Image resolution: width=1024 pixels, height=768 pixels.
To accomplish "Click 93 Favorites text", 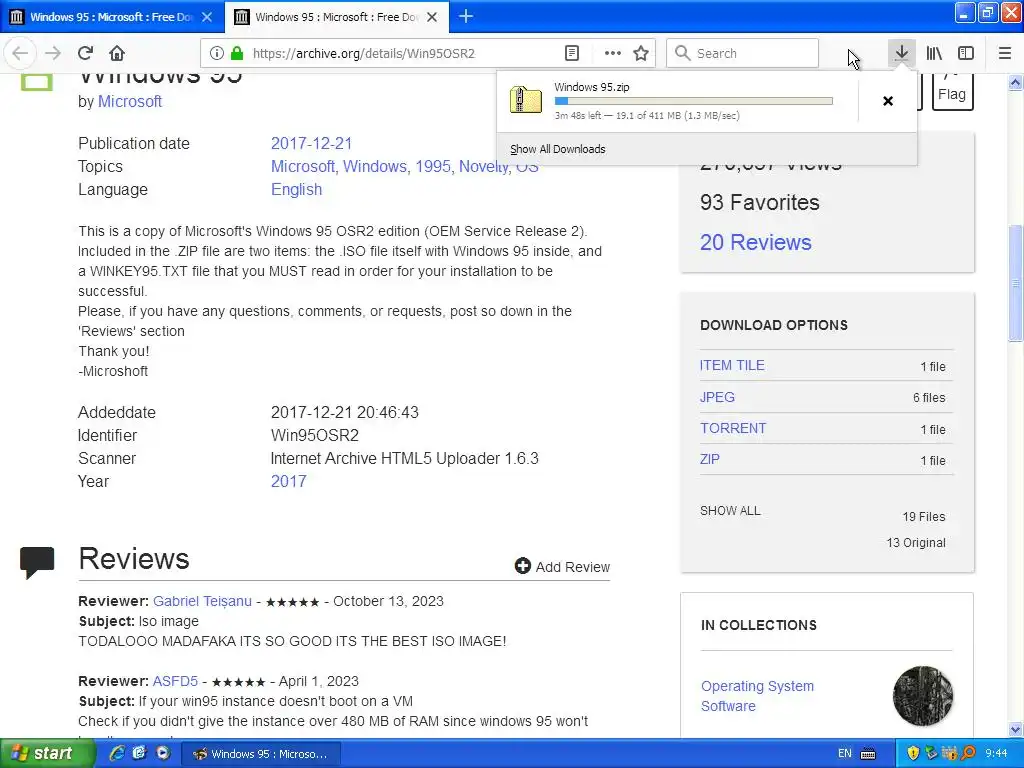I will [x=760, y=202].
